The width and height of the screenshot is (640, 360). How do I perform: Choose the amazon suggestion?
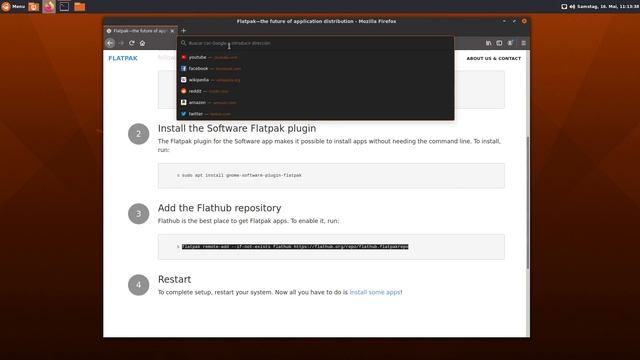click(x=315, y=102)
